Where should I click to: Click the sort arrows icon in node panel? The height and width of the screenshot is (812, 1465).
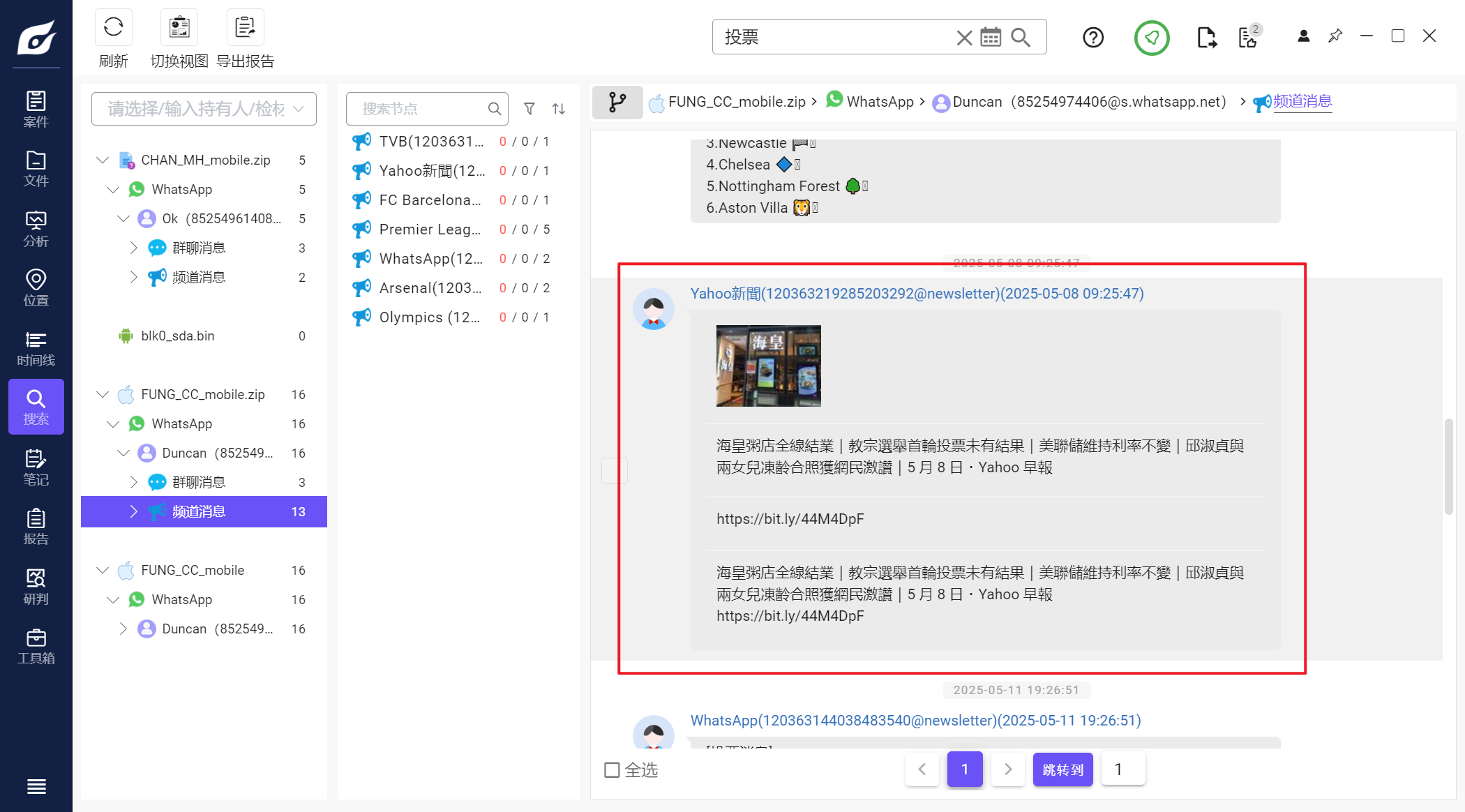tap(559, 109)
